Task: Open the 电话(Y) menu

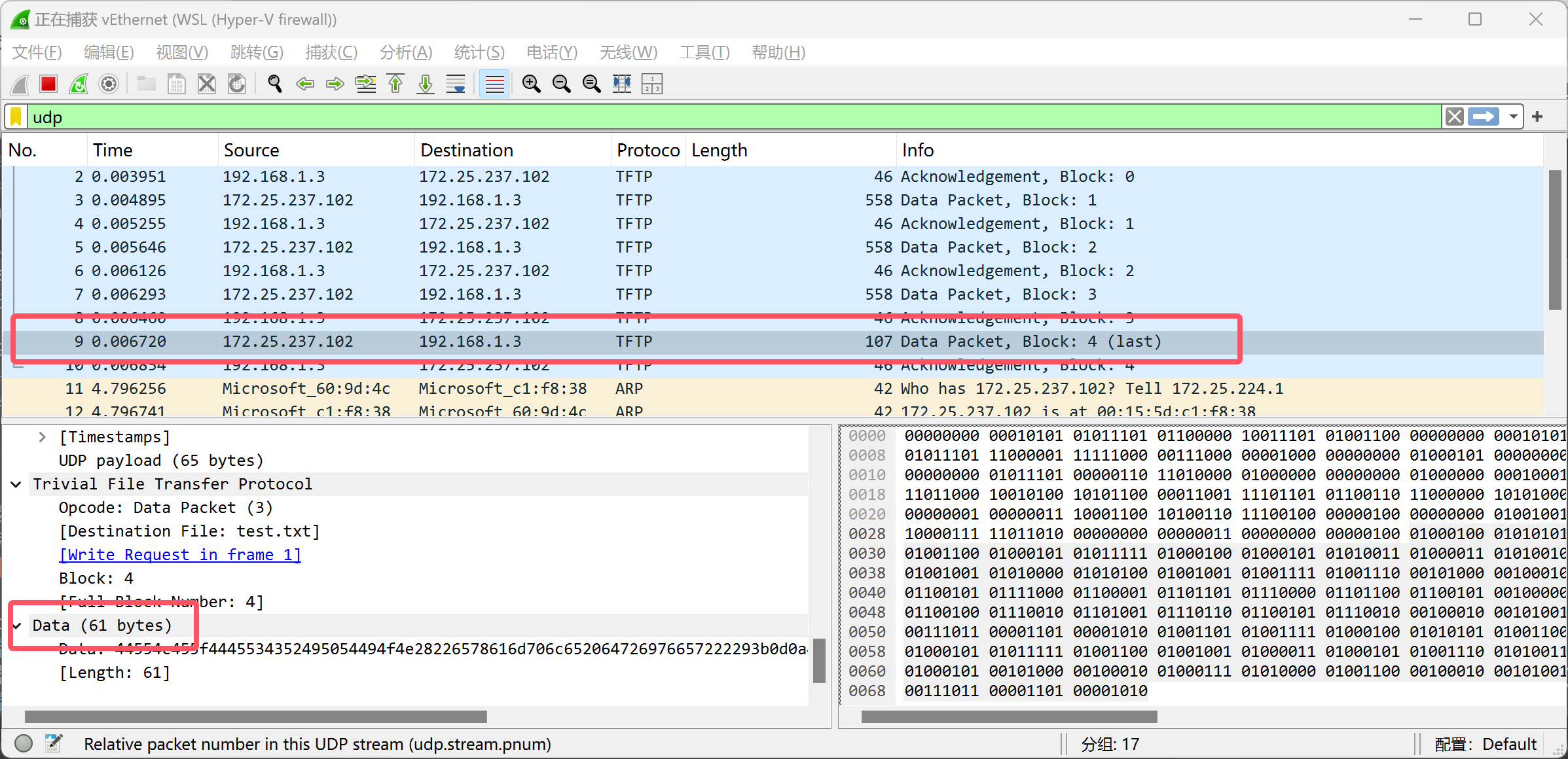Action: [x=552, y=52]
